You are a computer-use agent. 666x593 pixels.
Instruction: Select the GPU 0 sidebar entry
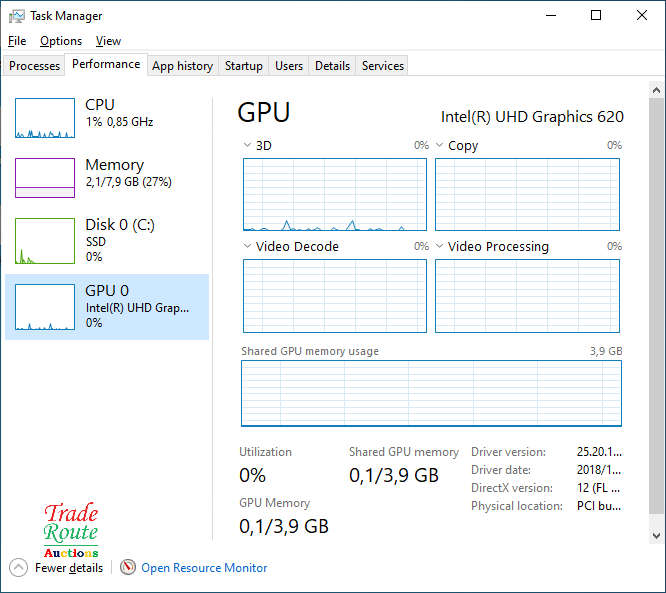107,306
